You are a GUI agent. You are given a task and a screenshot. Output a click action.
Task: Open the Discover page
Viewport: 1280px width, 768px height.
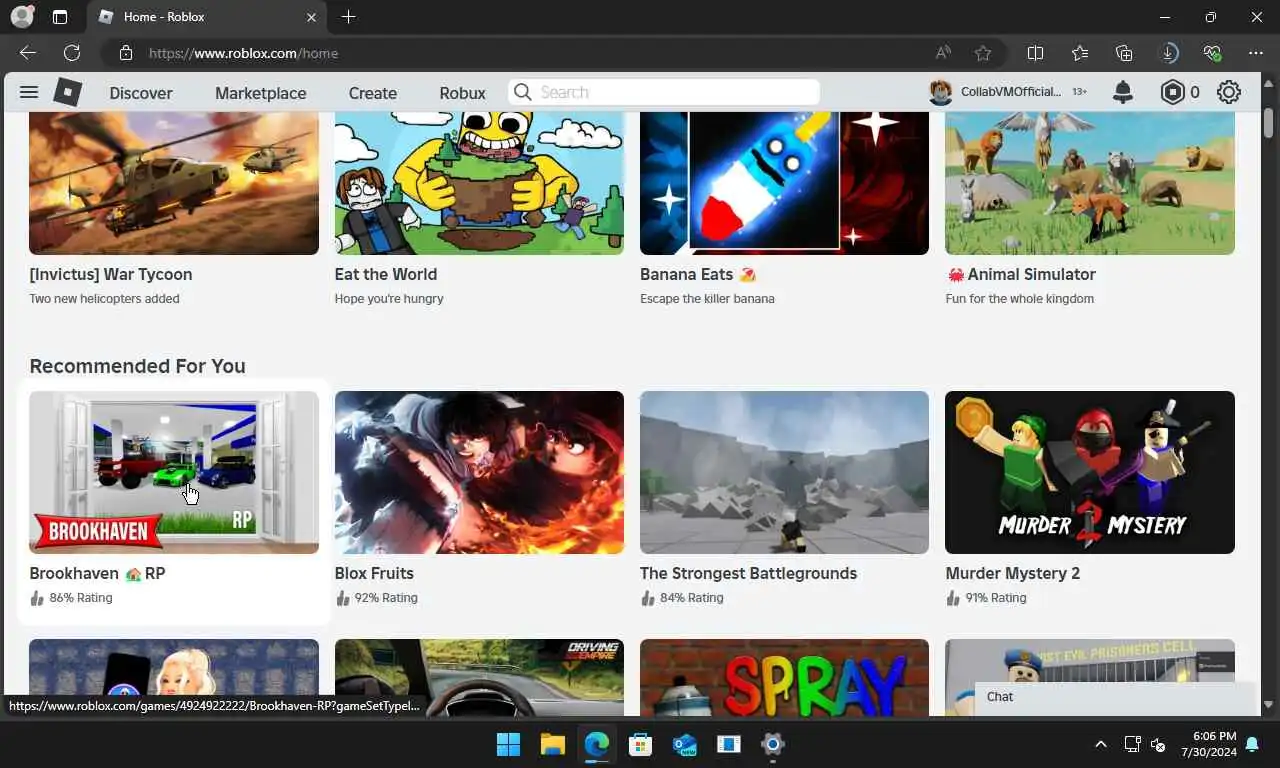[141, 93]
